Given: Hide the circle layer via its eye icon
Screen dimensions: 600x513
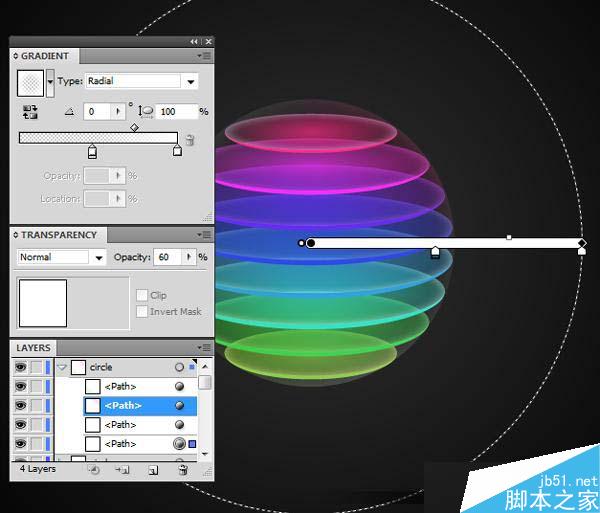Looking at the screenshot, I should [x=20, y=367].
